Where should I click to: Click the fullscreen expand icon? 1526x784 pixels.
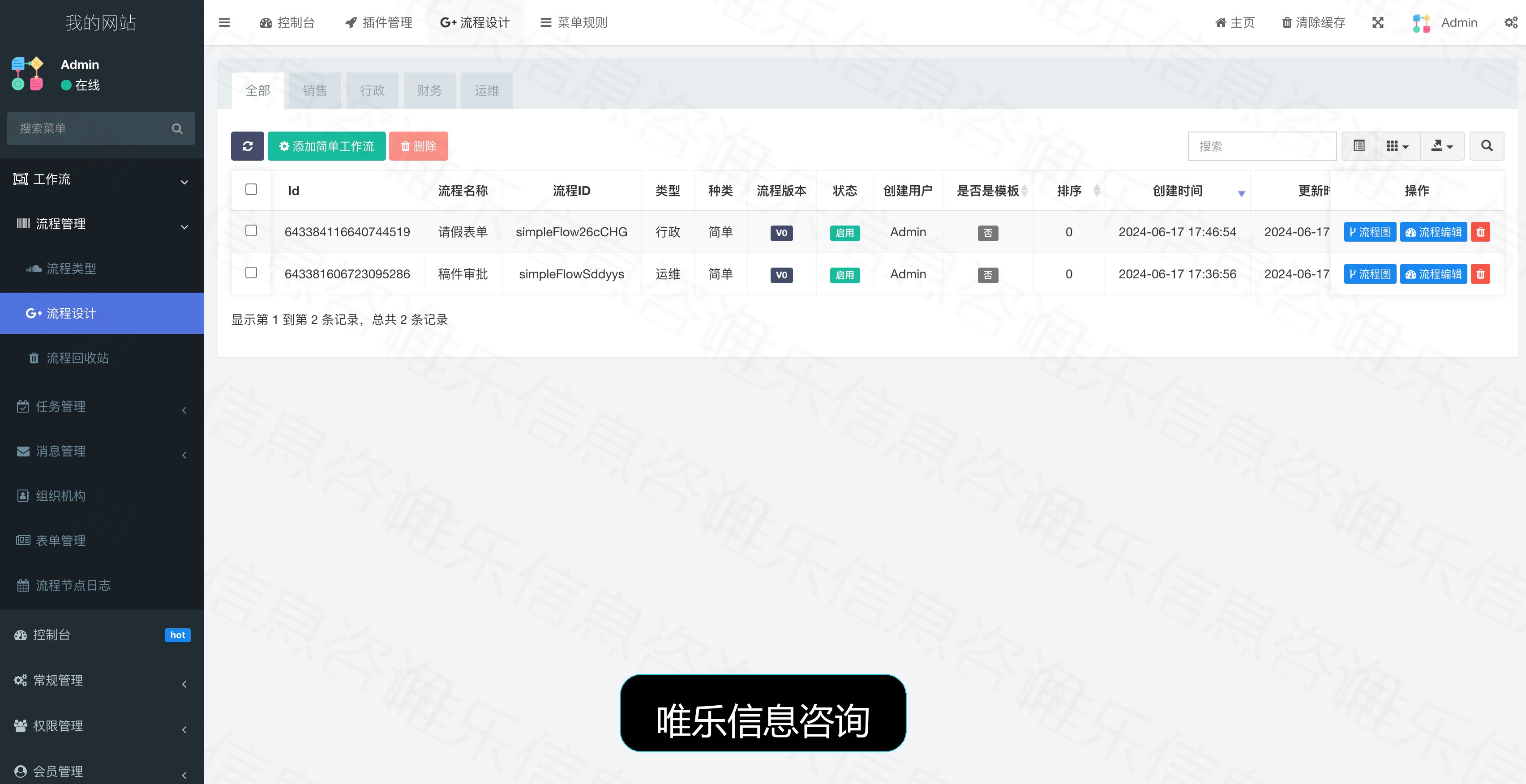pos(1378,22)
